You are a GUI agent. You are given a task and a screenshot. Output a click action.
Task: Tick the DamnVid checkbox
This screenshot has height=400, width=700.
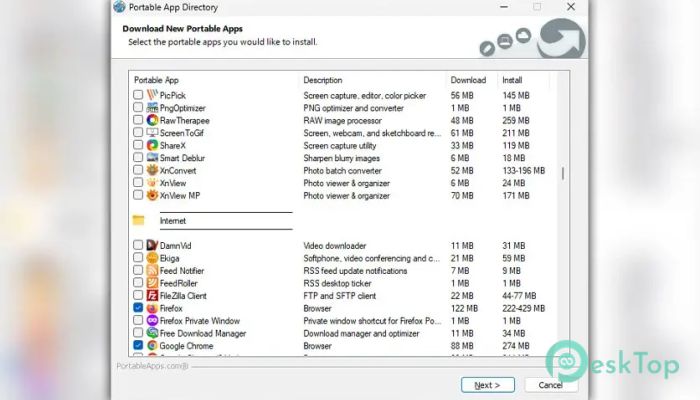138,245
